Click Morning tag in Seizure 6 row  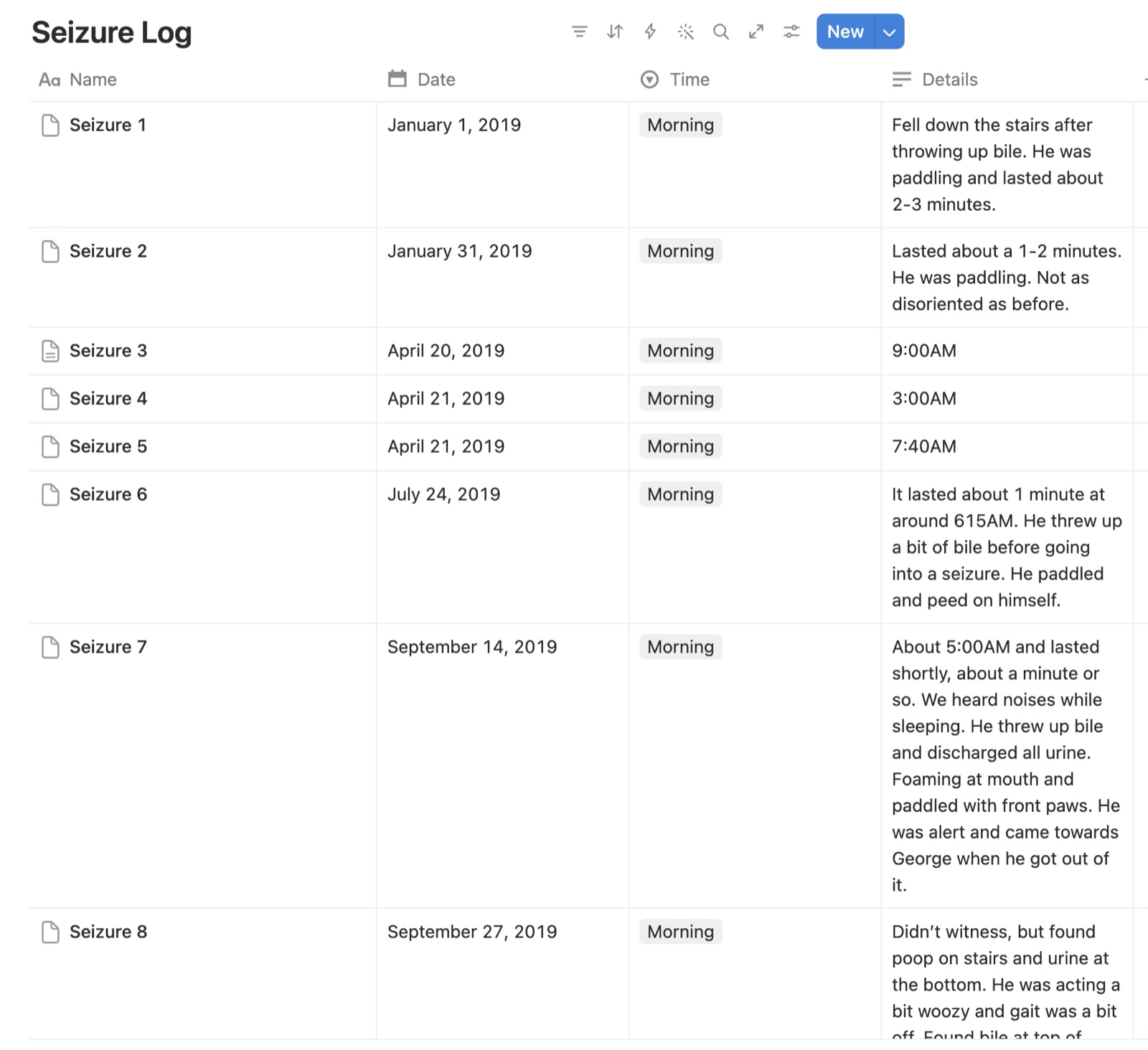[x=680, y=494]
